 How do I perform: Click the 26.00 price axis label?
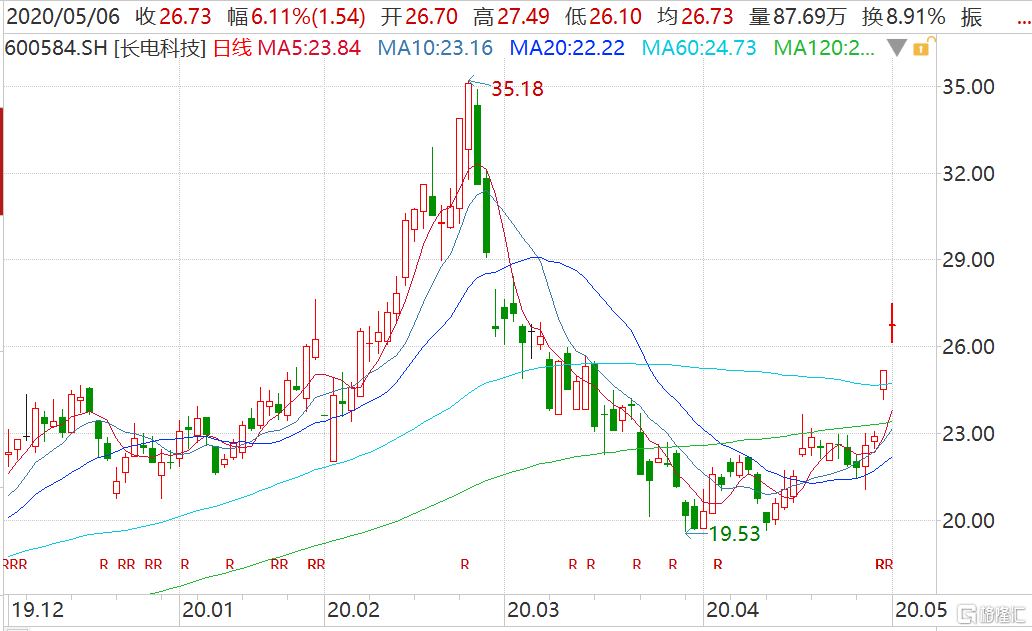pos(968,347)
